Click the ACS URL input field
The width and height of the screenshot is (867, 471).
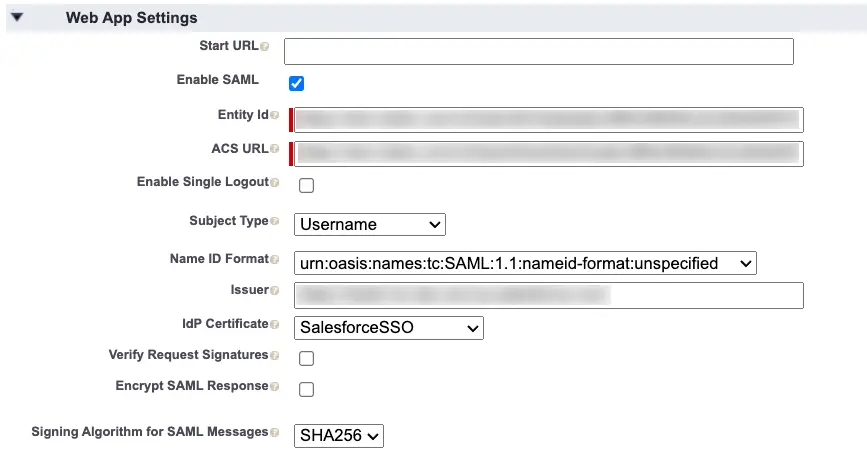pyautogui.click(x=549, y=154)
